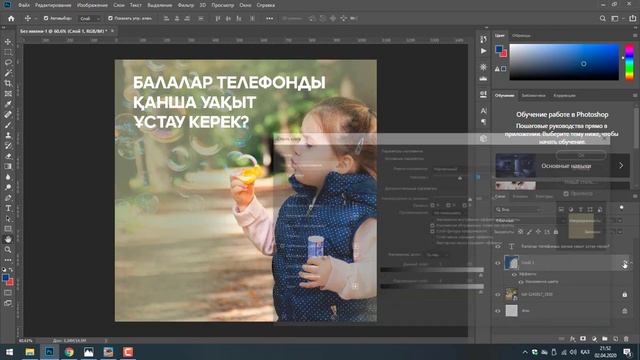640x360 pixels.
Task: Open more options ellipsis in options bar
Action: click(269, 18)
